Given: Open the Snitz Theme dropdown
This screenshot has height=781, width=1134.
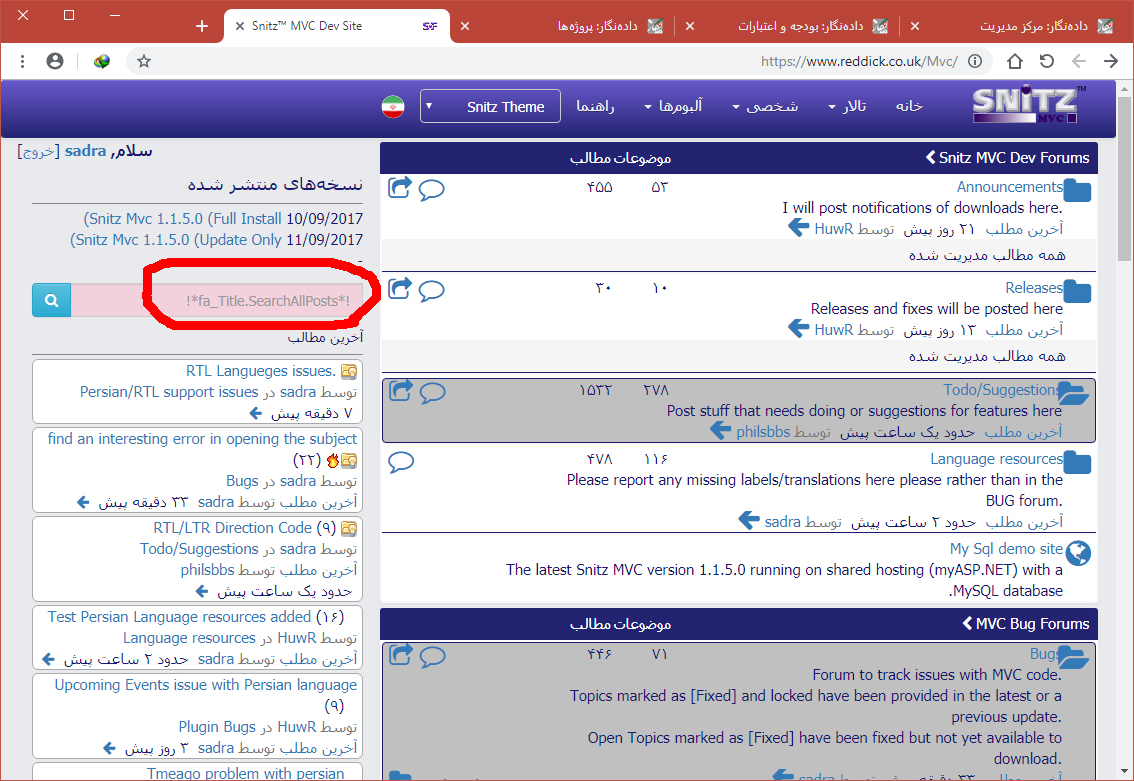Looking at the screenshot, I should coord(490,107).
